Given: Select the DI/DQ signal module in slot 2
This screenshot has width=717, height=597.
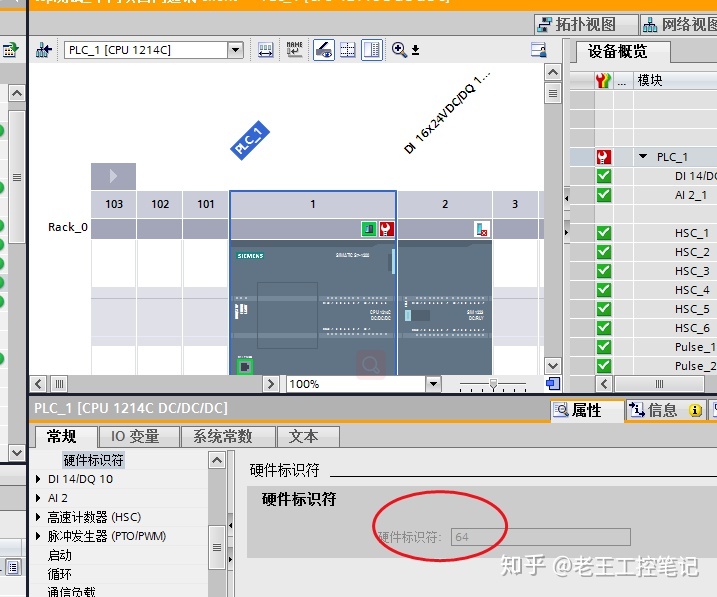Looking at the screenshot, I should click(x=445, y=306).
